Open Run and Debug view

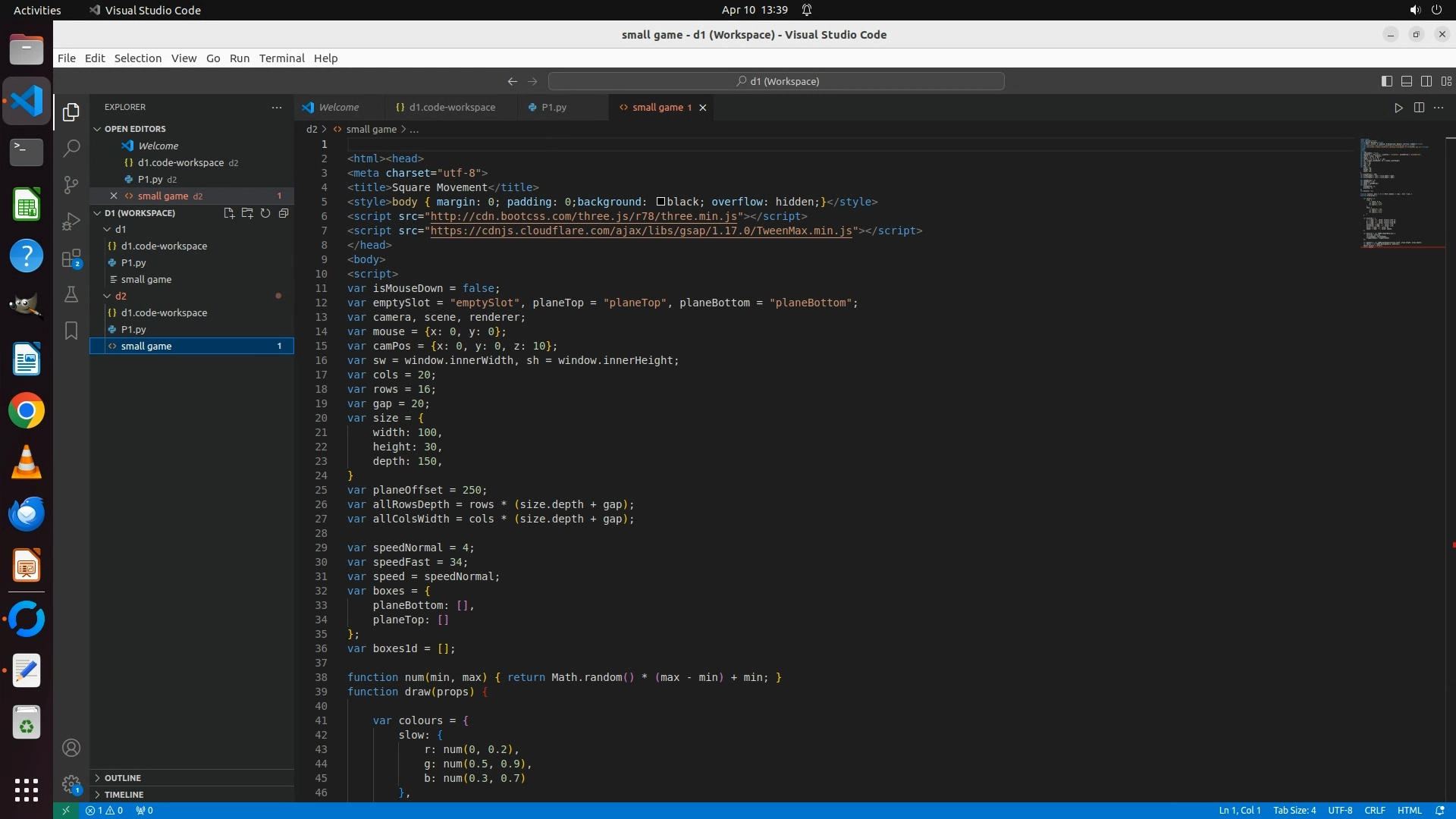71,221
